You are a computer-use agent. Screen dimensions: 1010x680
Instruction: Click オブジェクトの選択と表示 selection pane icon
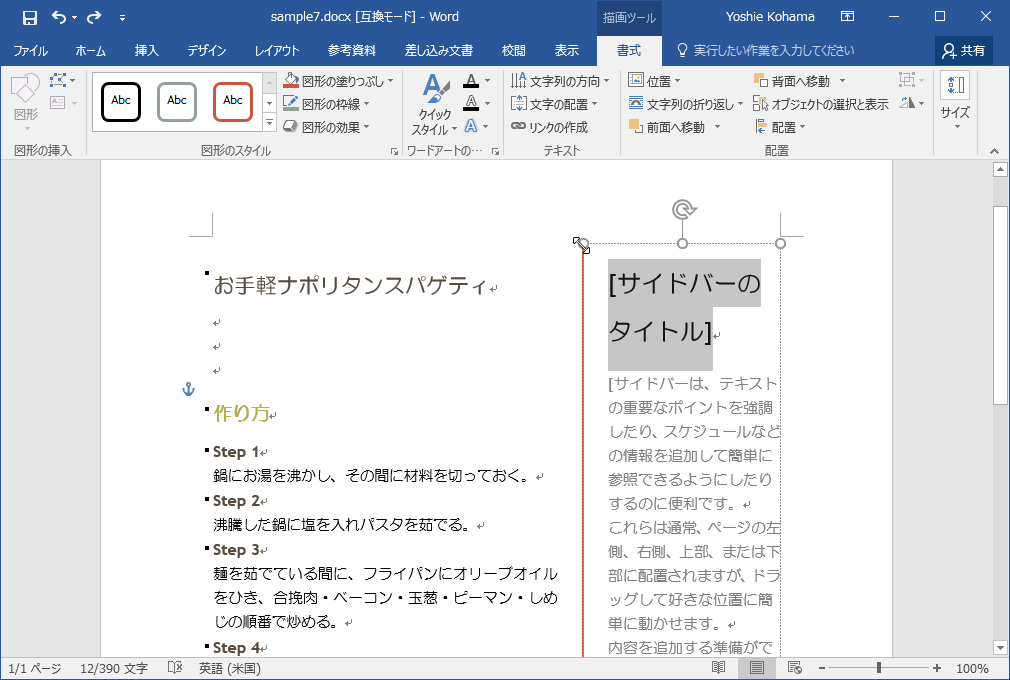tap(761, 104)
